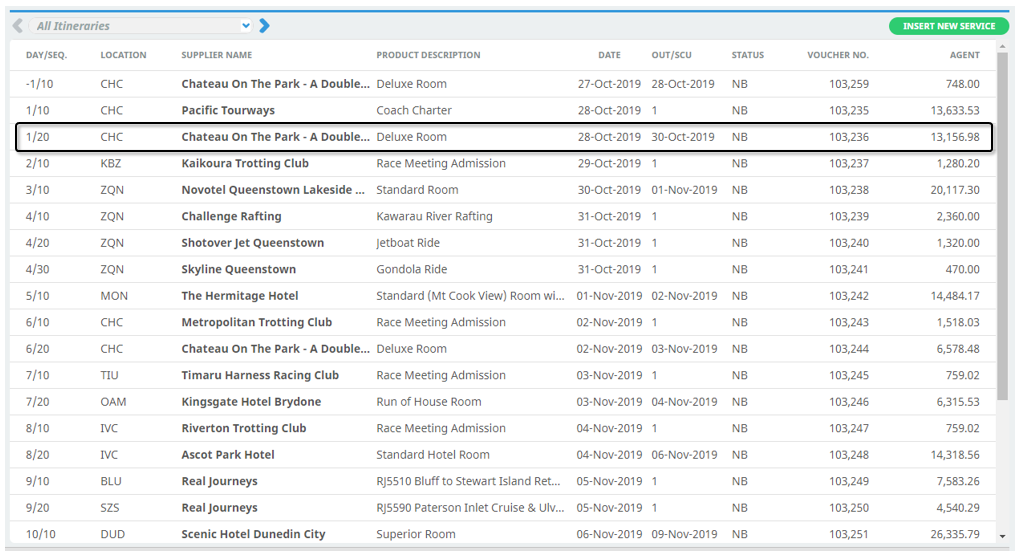
Task: Sort by Supplier Name column header
Action: [217, 55]
